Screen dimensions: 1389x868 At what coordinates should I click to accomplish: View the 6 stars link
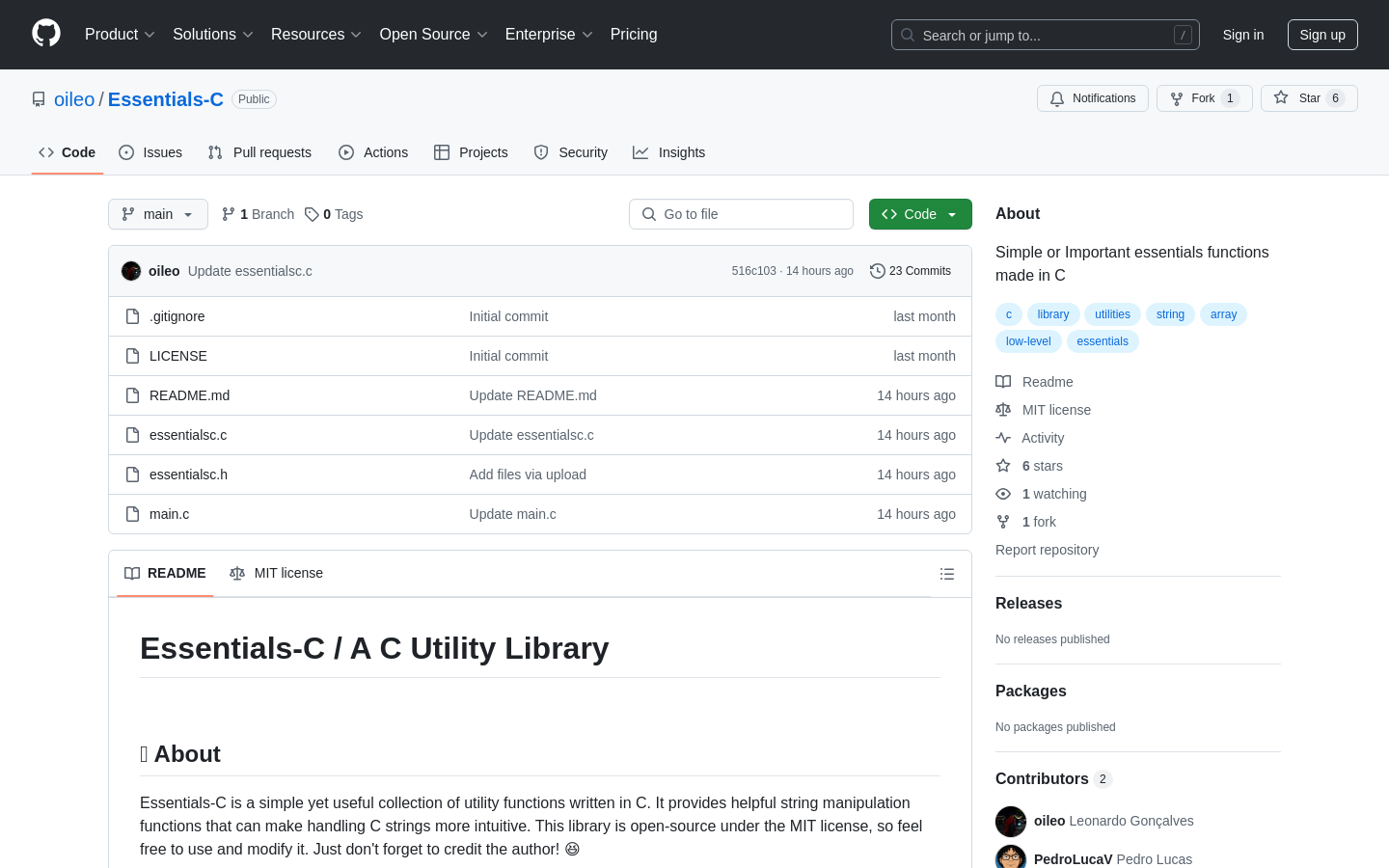tap(1029, 466)
